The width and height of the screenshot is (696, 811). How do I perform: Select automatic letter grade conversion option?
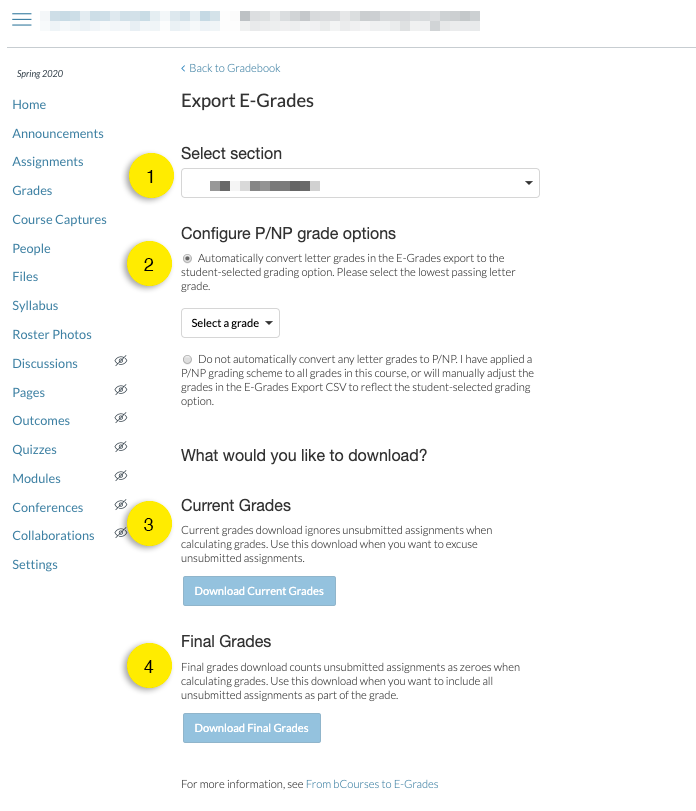tap(187, 258)
